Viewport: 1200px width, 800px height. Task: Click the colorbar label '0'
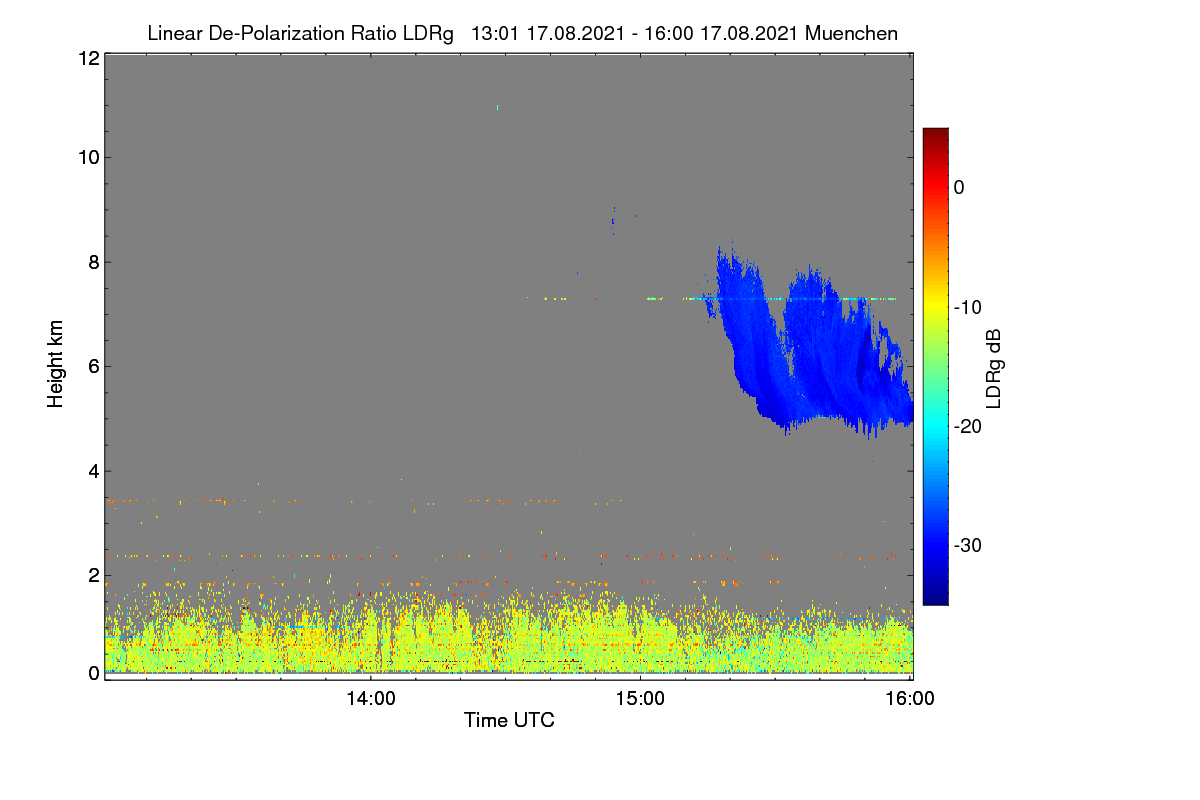pyautogui.click(x=959, y=187)
